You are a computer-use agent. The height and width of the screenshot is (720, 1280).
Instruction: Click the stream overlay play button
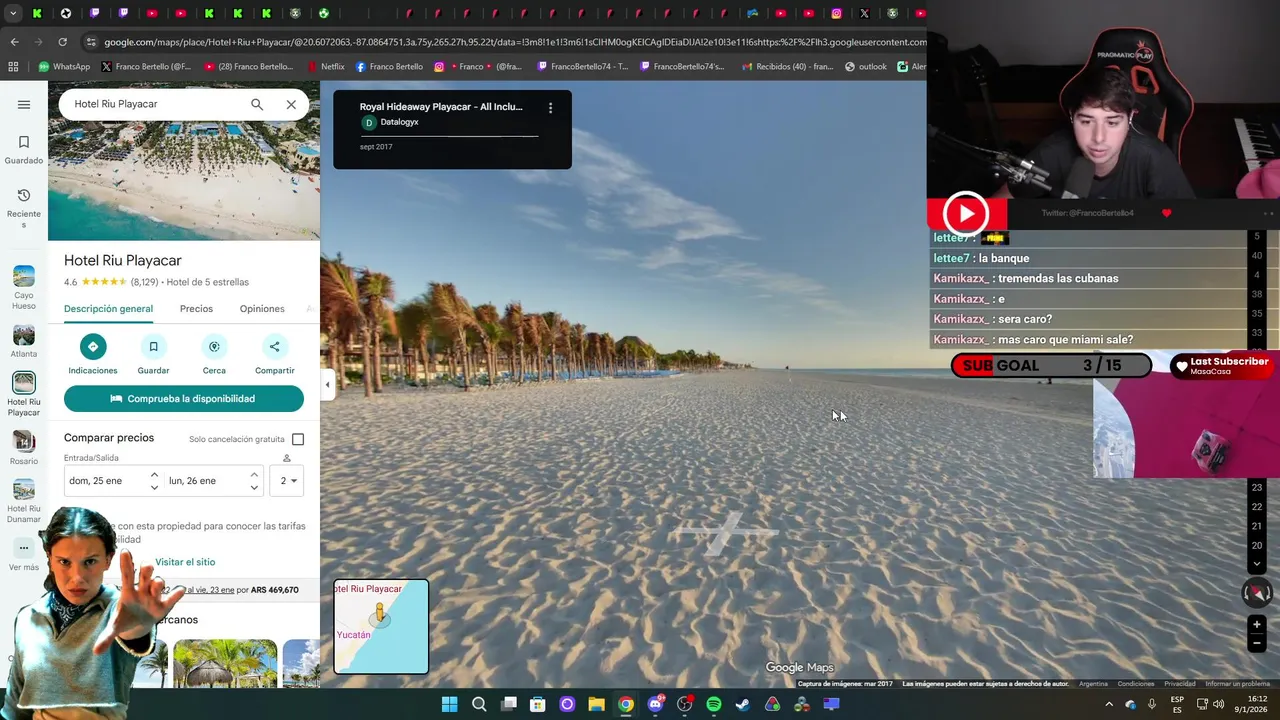[x=966, y=214]
